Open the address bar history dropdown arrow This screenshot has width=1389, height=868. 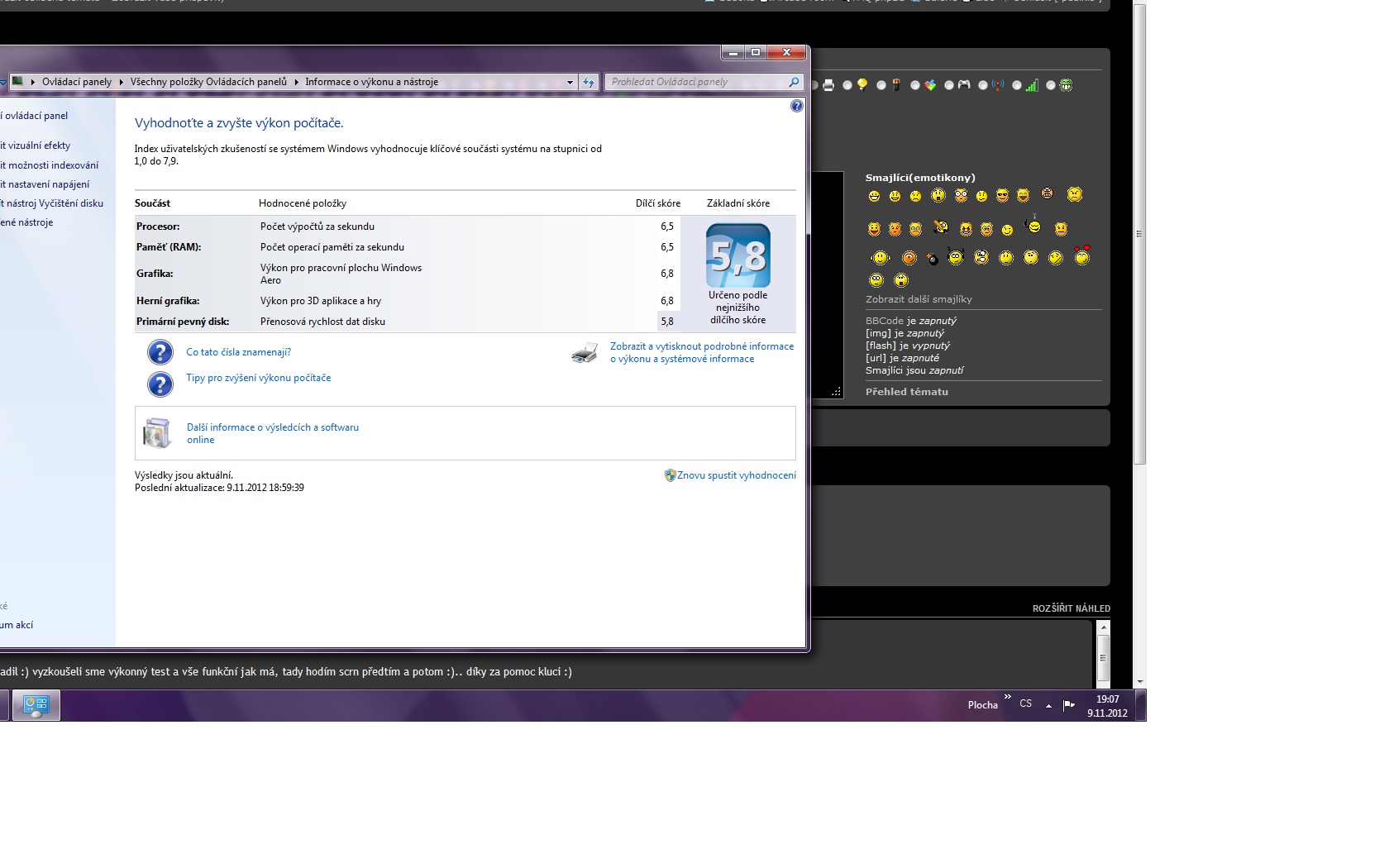[x=570, y=82]
